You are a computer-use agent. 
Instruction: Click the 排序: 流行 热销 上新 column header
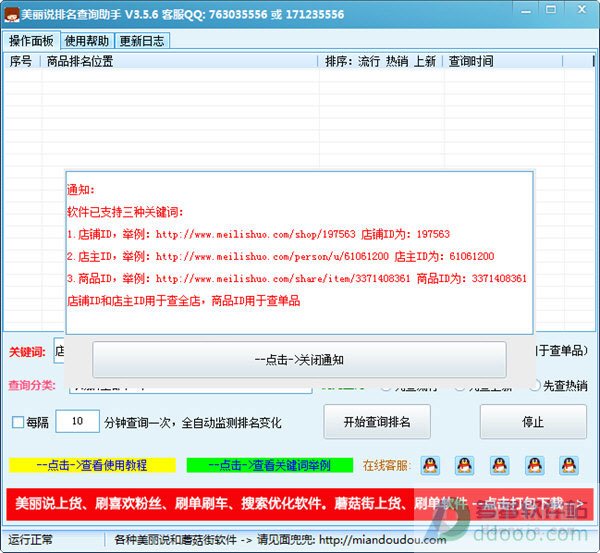point(380,61)
